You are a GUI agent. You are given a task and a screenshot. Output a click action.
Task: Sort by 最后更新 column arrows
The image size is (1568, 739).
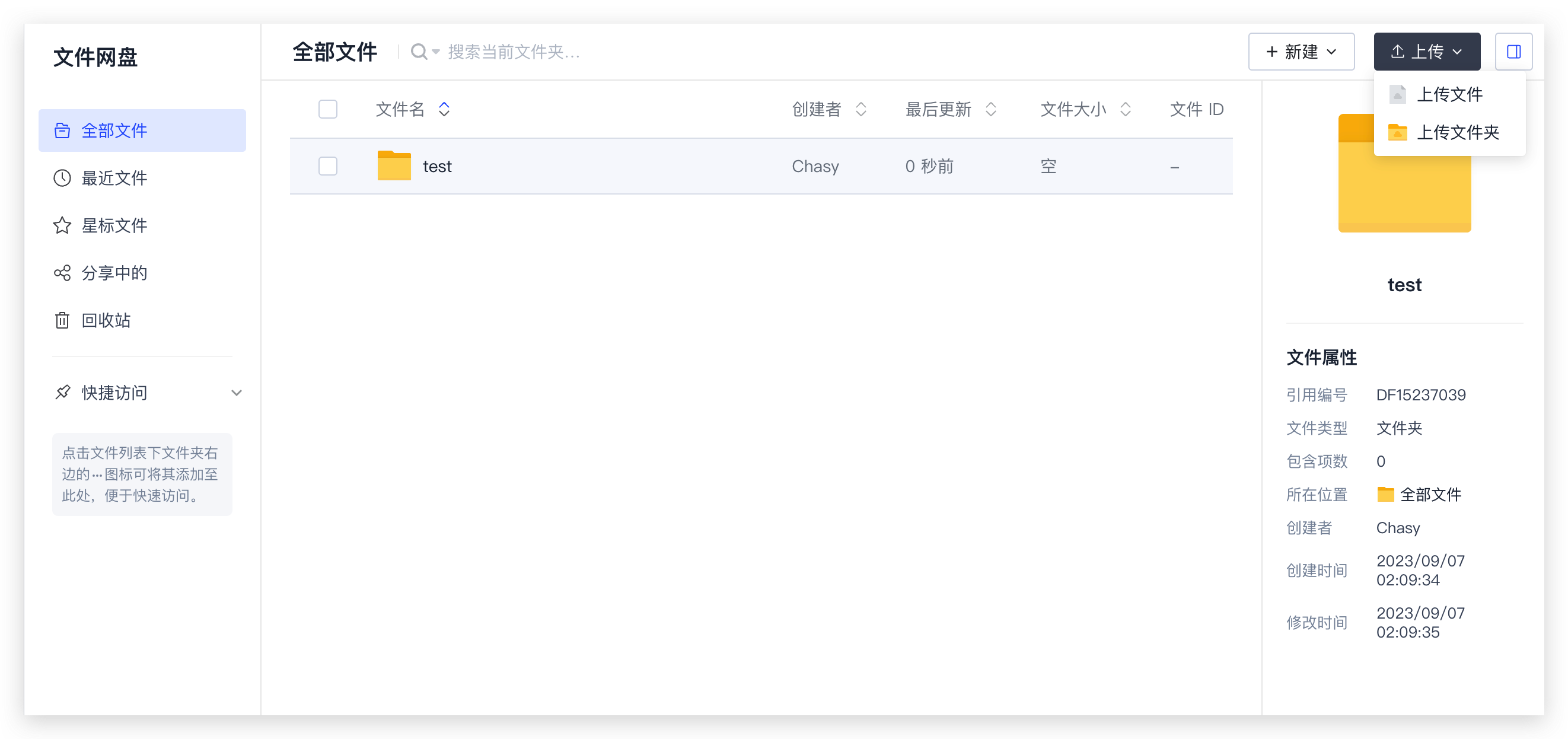point(990,109)
